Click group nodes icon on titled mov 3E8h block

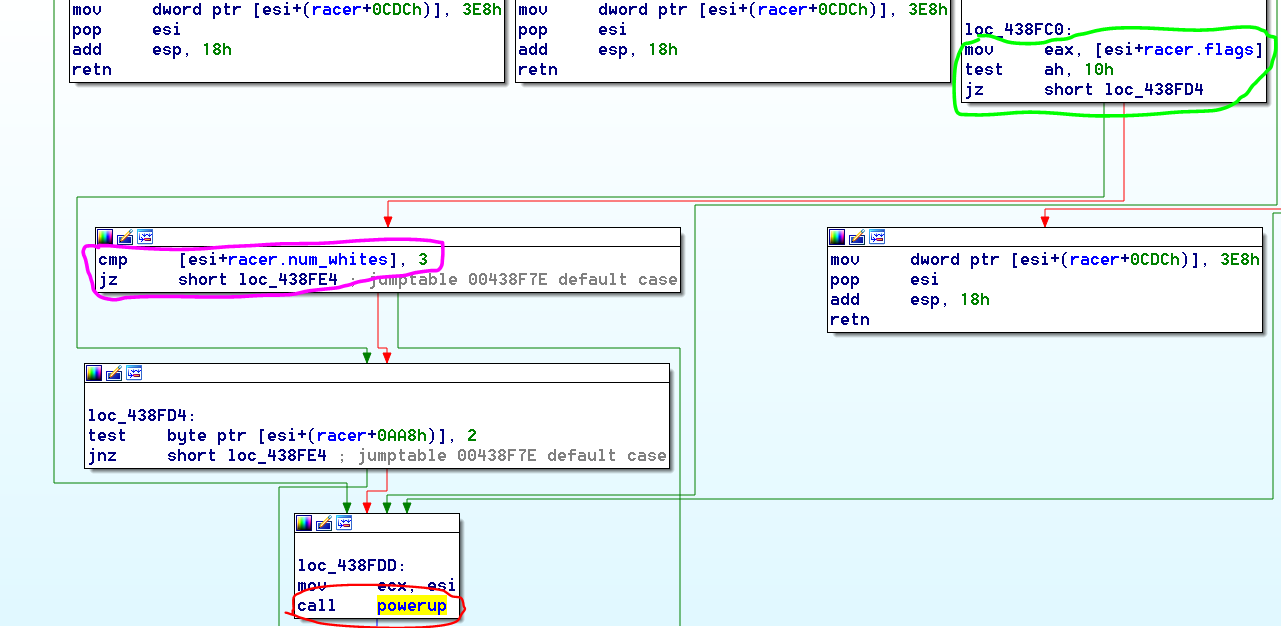pos(878,237)
